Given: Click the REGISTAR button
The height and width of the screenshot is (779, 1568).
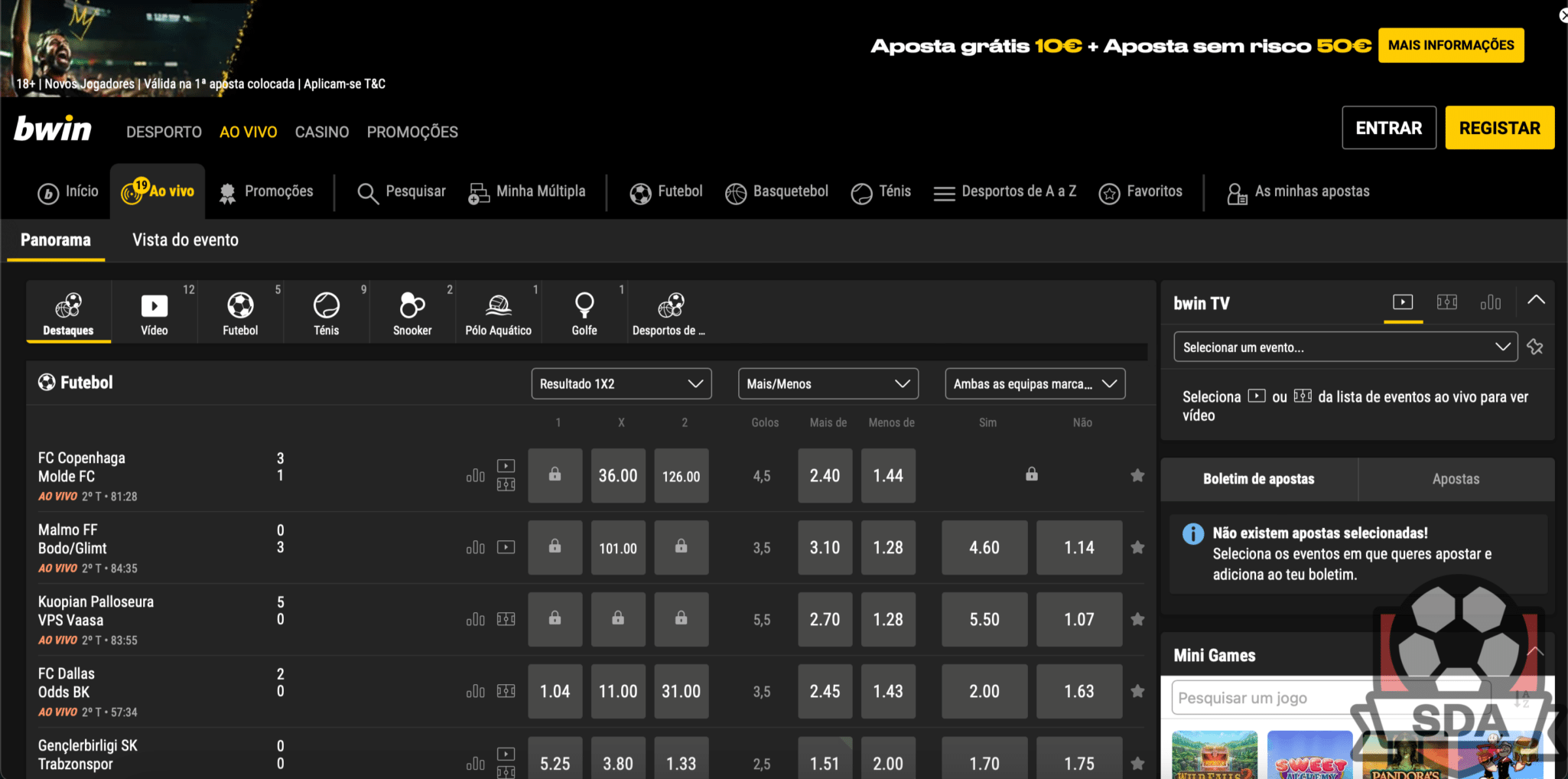Looking at the screenshot, I should (1499, 128).
